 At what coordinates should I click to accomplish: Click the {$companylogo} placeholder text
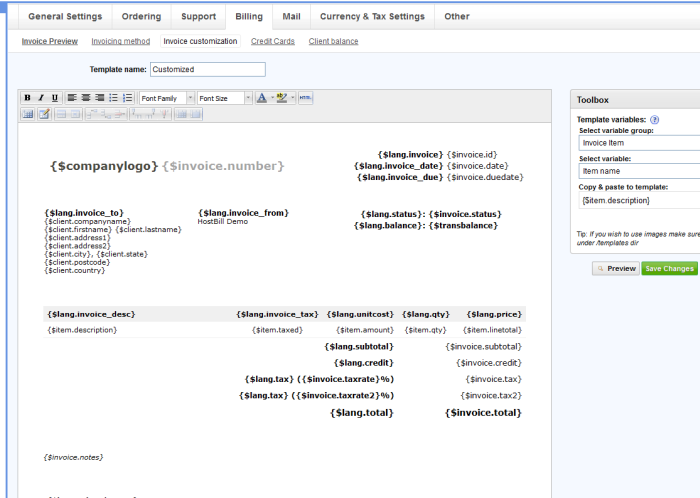104,166
